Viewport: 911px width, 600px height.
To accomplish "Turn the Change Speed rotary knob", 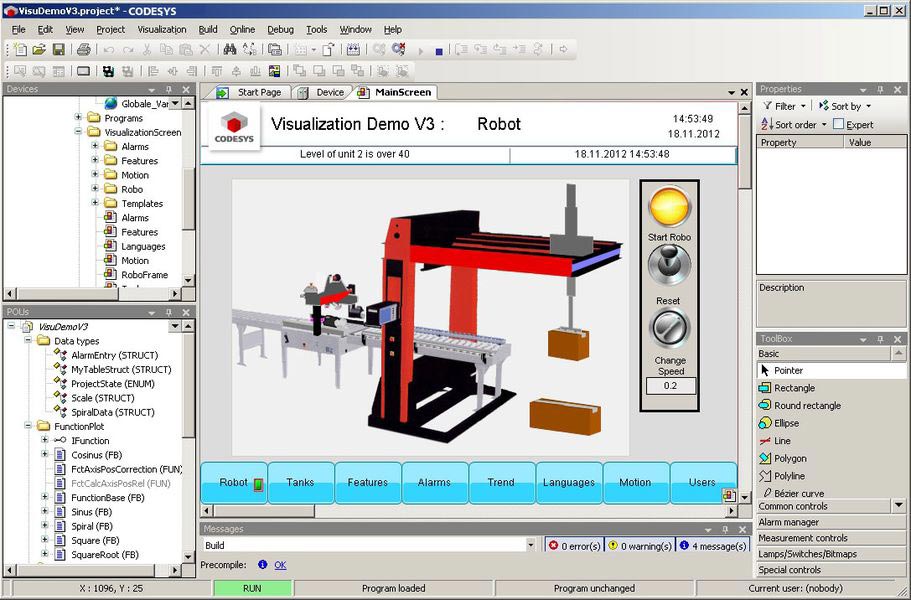I will 669,329.
